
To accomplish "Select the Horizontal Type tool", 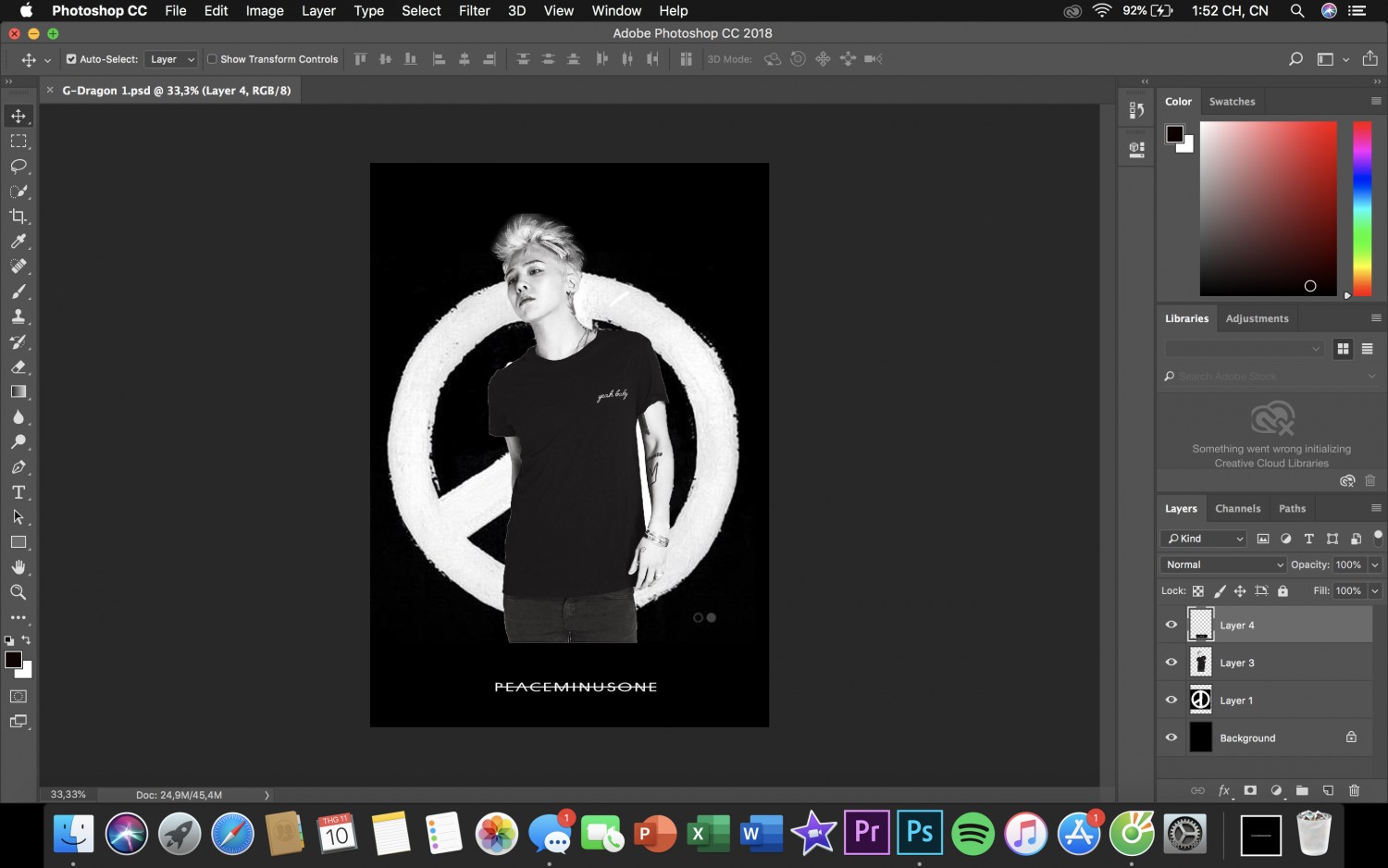I will point(19,492).
